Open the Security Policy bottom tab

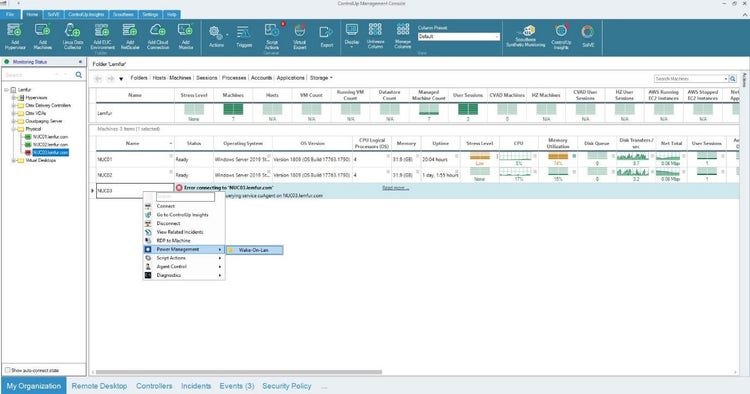[x=287, y=386]
